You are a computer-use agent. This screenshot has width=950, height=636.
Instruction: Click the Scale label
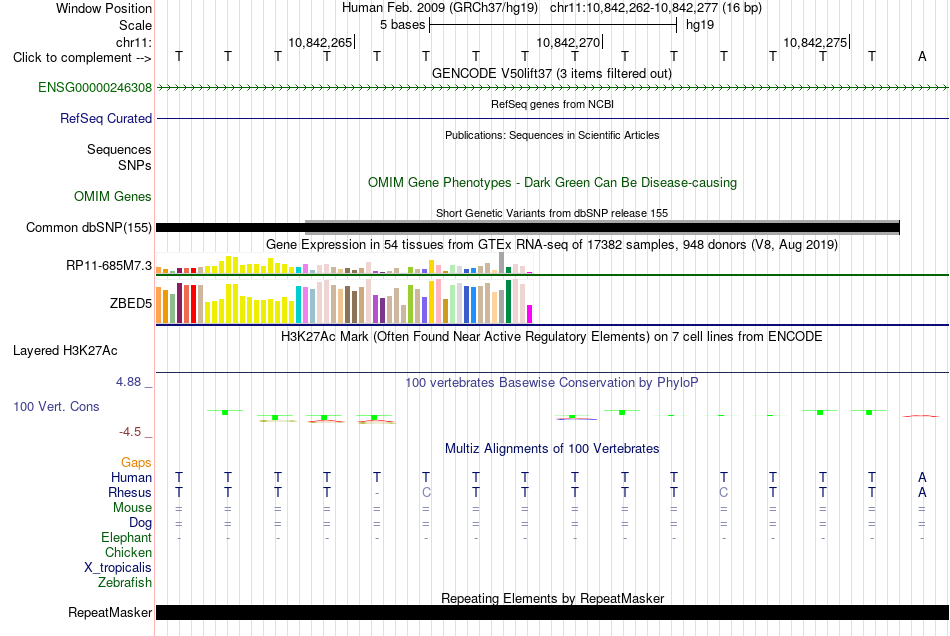click(136, 25)
